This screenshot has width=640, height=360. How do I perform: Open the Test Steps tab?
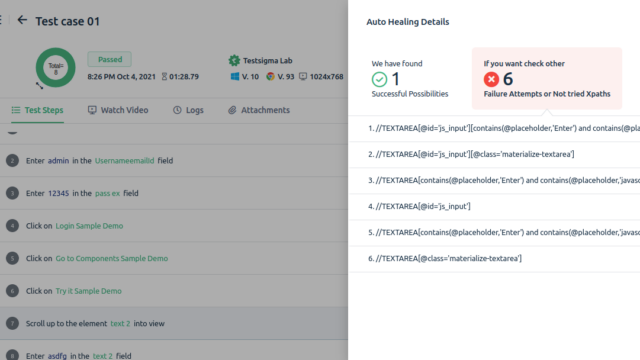pyautogui.click(x=38, y=110)
